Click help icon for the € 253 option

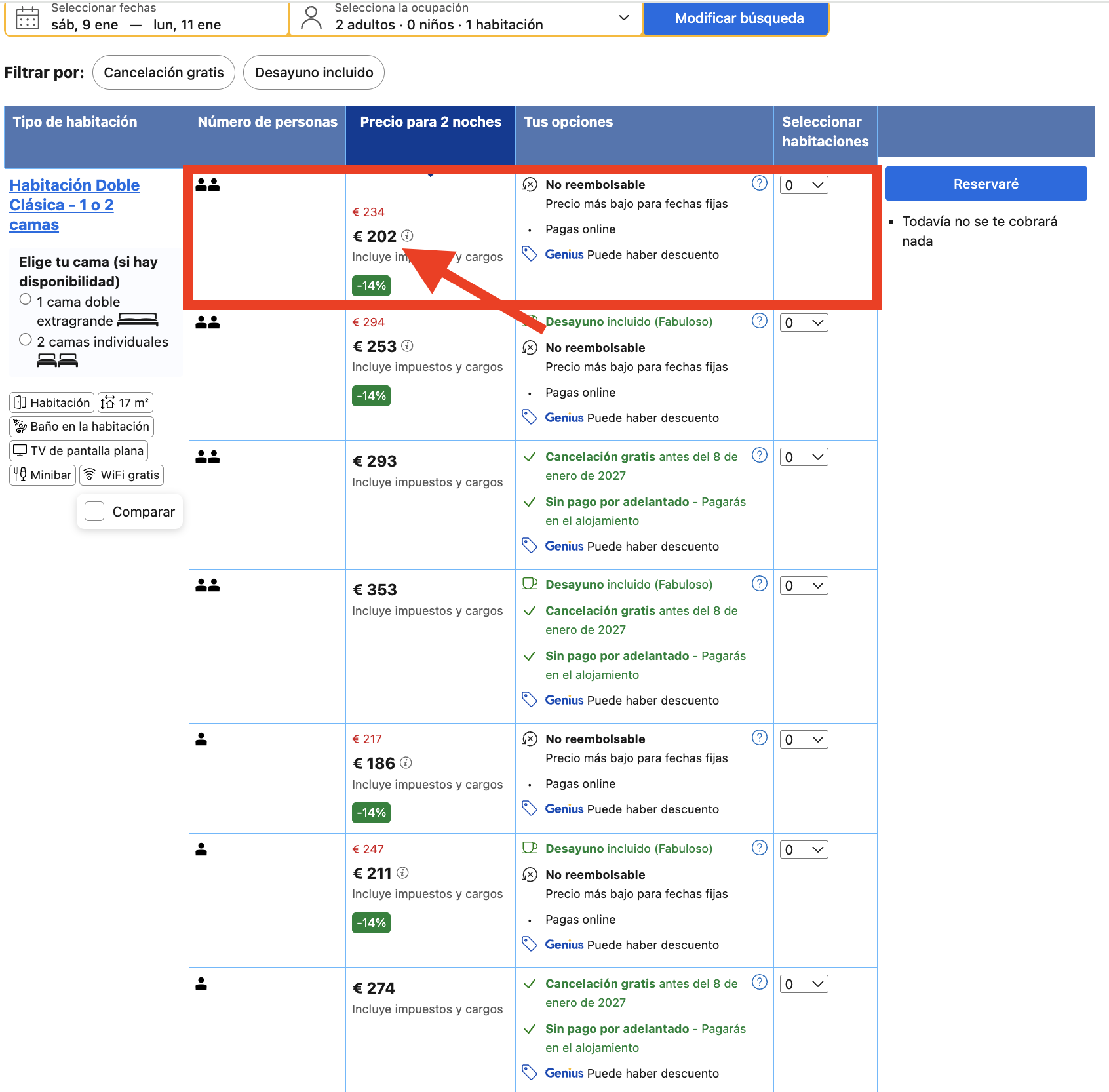coord(760,321)
